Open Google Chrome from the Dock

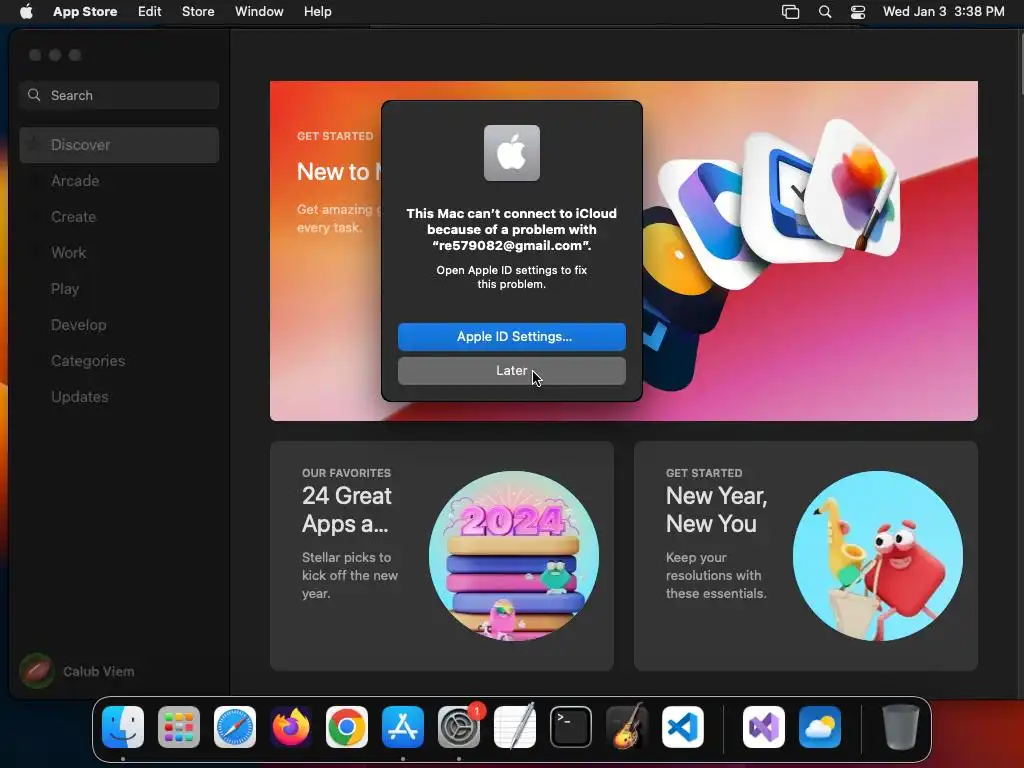click(x=347, y=727)
